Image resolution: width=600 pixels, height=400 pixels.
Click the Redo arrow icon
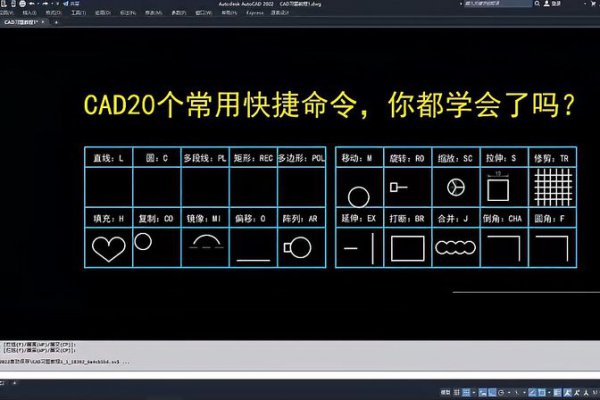pos(46,4)
